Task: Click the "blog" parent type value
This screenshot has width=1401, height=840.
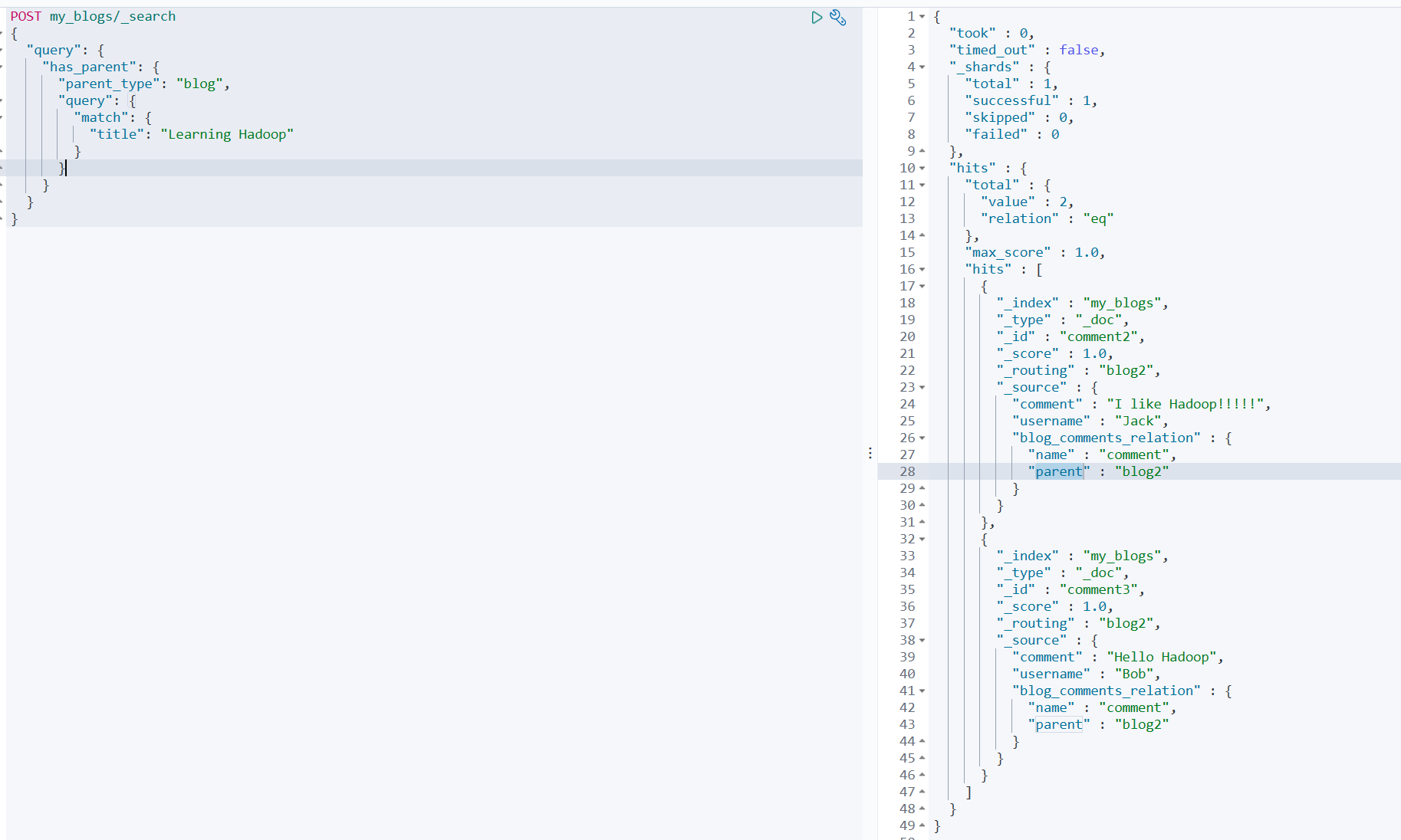Action: [199, 84]
